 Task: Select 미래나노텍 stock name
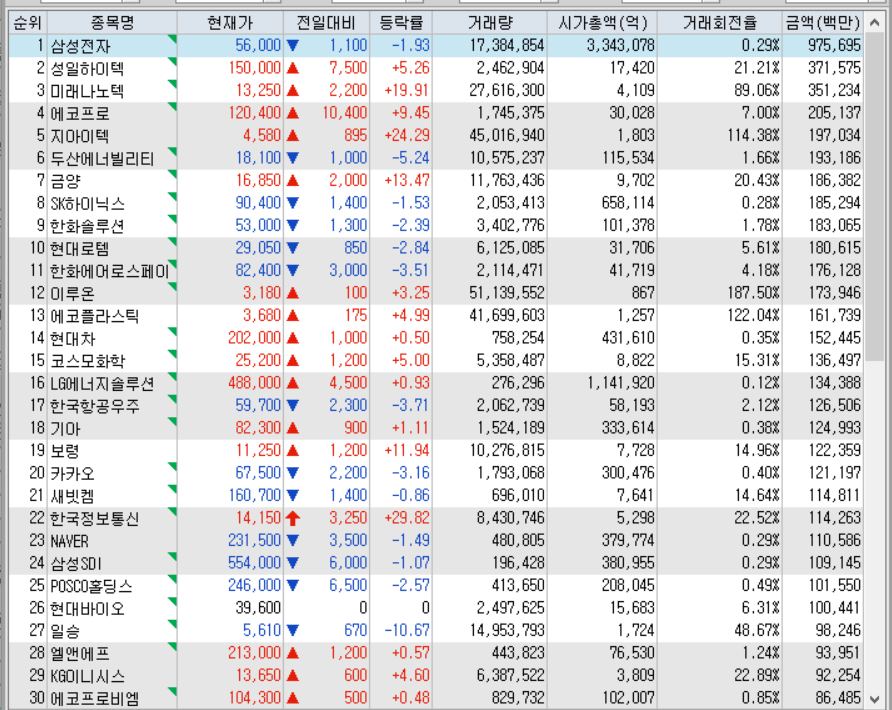(87, 90)
